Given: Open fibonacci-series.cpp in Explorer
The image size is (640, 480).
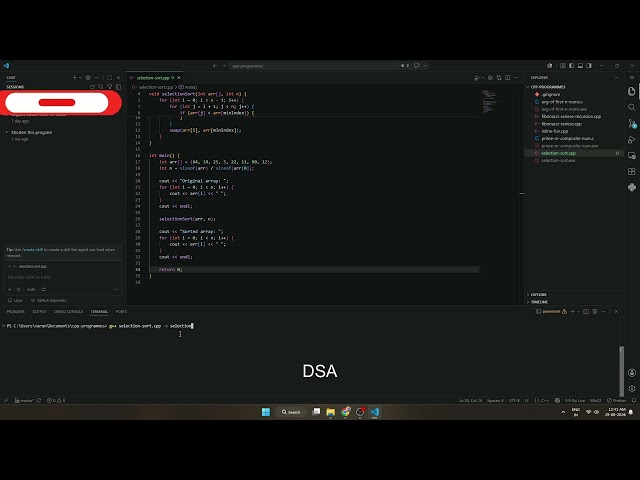Looking at the screenshot, I should click(x=561, y=124).
